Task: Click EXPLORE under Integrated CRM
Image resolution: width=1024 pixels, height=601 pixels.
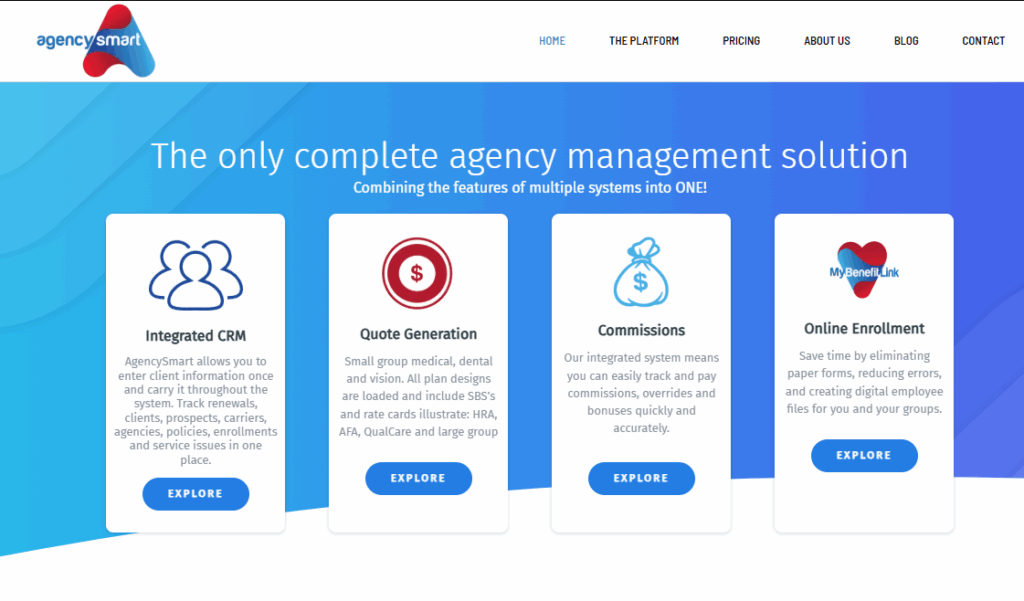Action: click(195, 493)
